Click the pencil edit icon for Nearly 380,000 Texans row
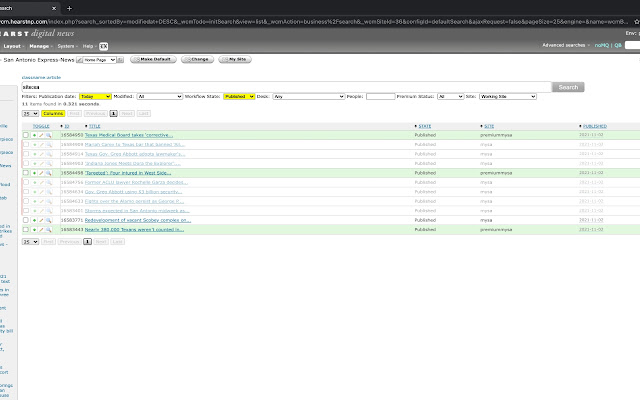The image size is (640, 400). 41,230
